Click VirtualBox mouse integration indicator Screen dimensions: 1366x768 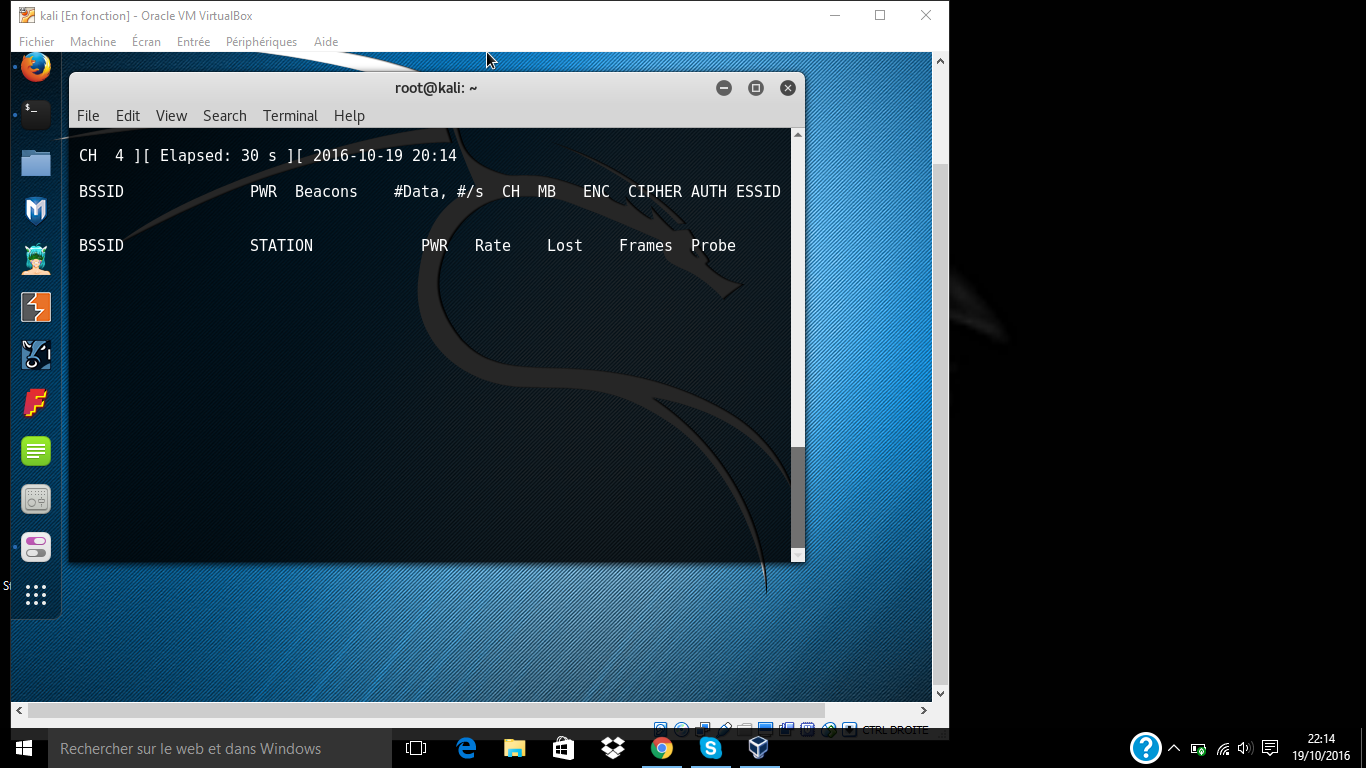[x=828, y=730]
